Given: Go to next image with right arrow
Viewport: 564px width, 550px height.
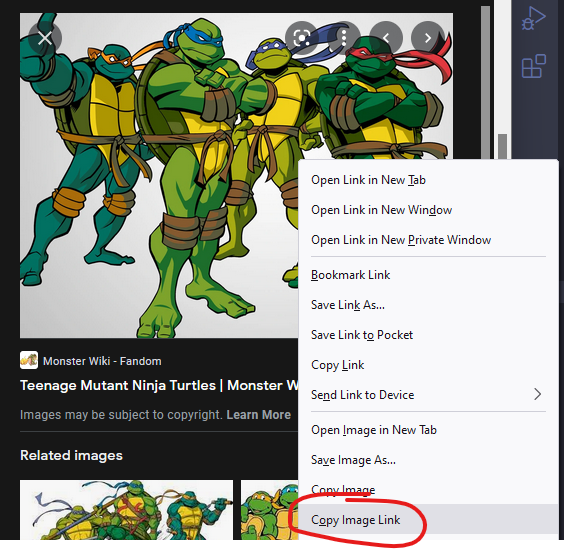Looking at the screenshot, I should (428, 37).
